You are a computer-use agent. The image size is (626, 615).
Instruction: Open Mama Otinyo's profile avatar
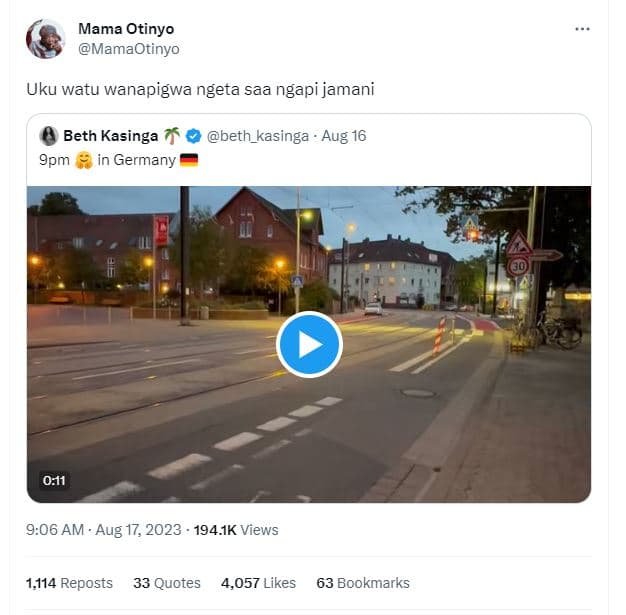tap(46, 39)
